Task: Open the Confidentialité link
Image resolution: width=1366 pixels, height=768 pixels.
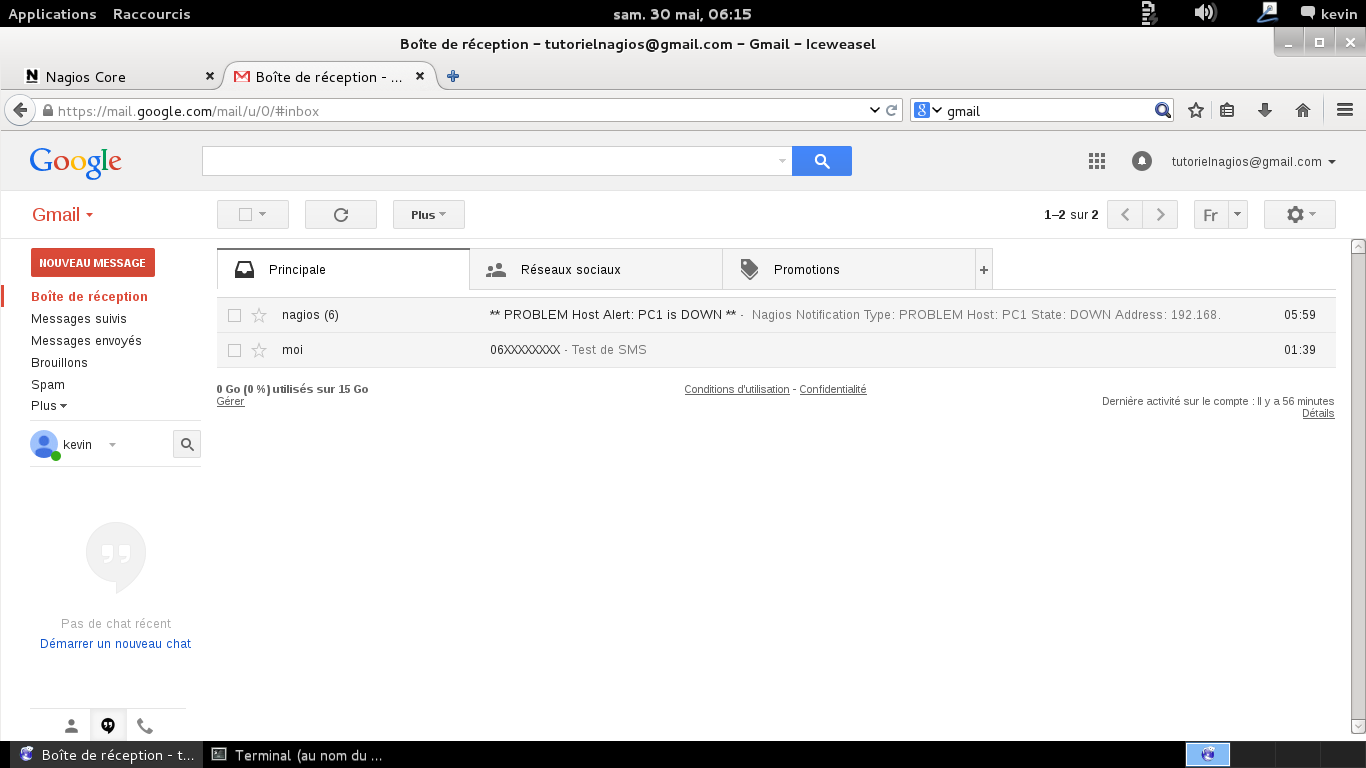Action: (x=833, y=389)
